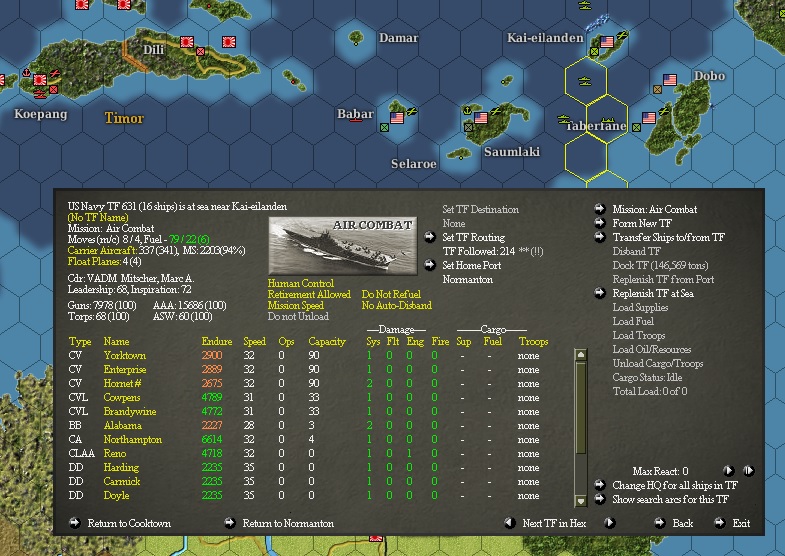Viewport: 785px width, 556px height.
Task: Click the Exit button
Action: pyautogui.click(x=741, y=523)
